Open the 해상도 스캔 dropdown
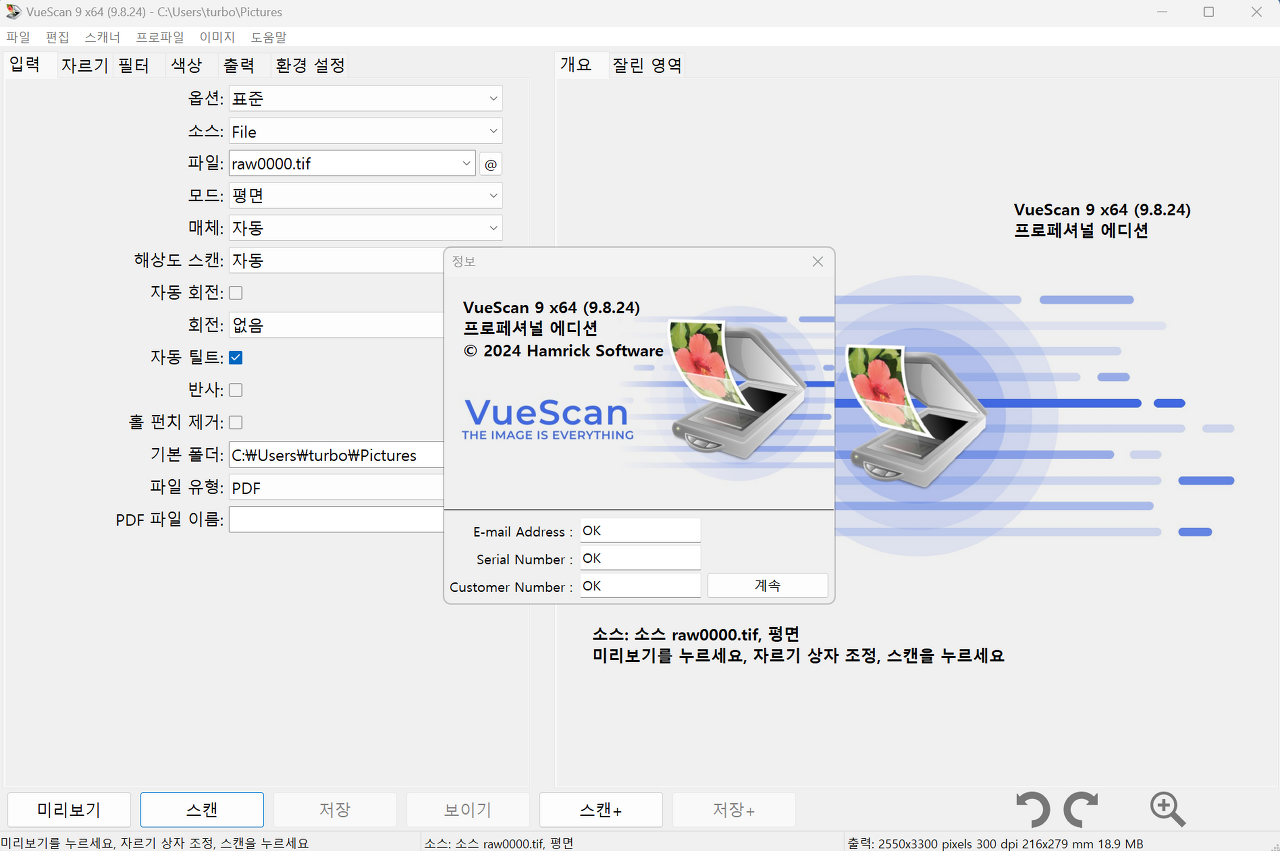Screen dimensions: 1280x851 coord(336,260)
